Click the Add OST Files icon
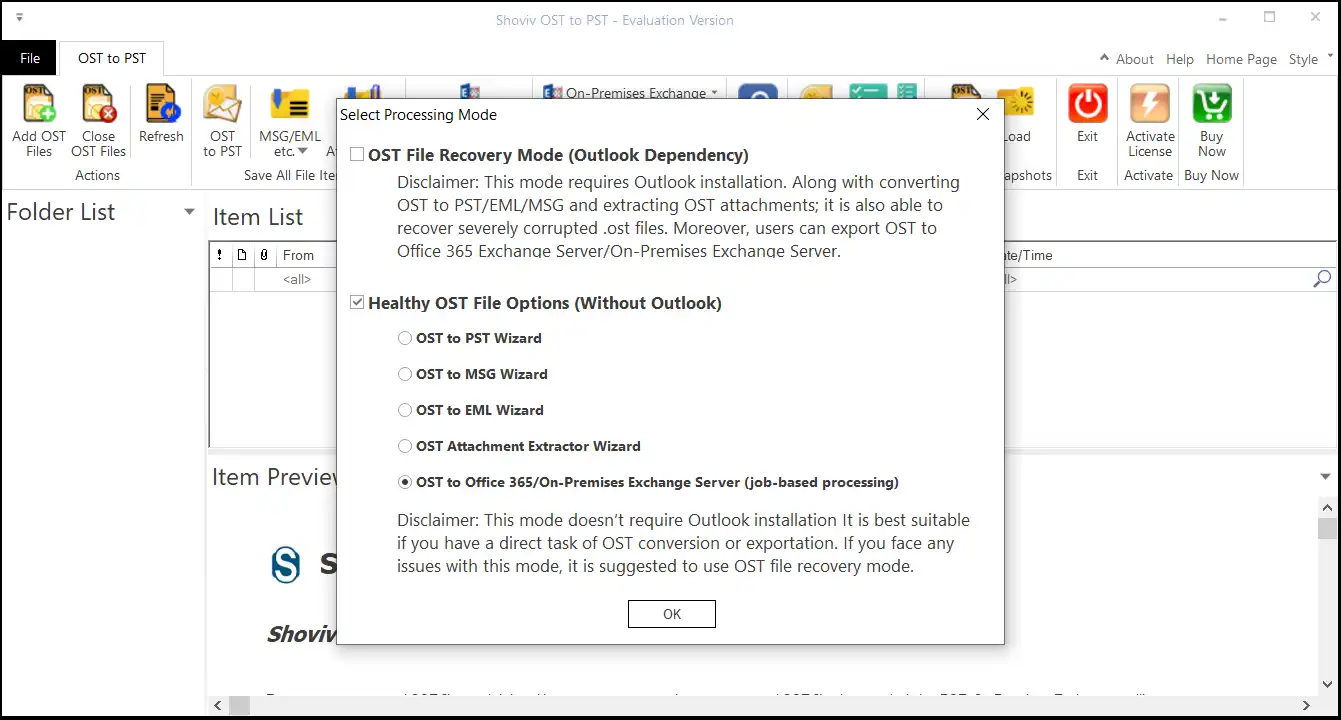Screen dimensions: 1341x720 39,104
